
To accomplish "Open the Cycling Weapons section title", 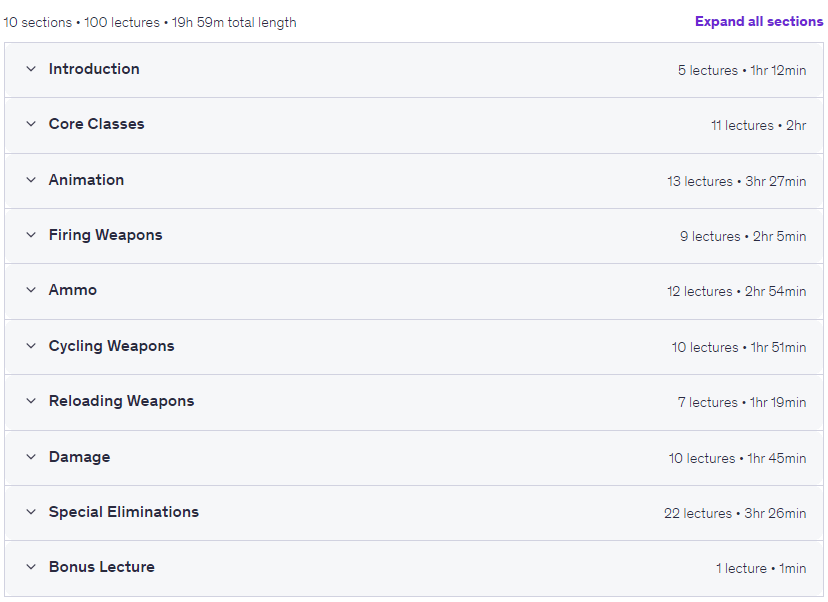I will coord(111,346).
